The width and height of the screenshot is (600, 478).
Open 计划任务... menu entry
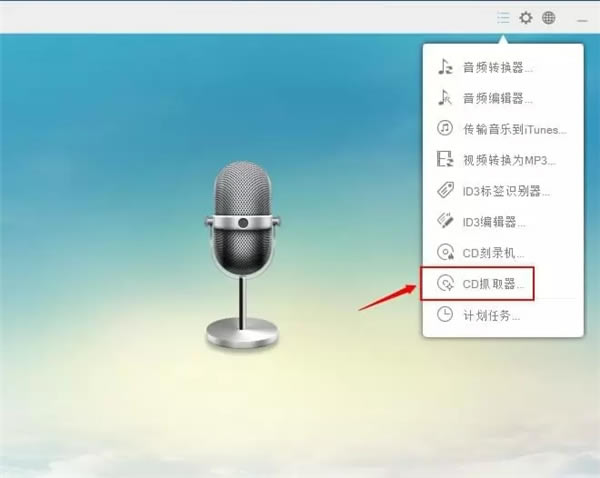491,316
